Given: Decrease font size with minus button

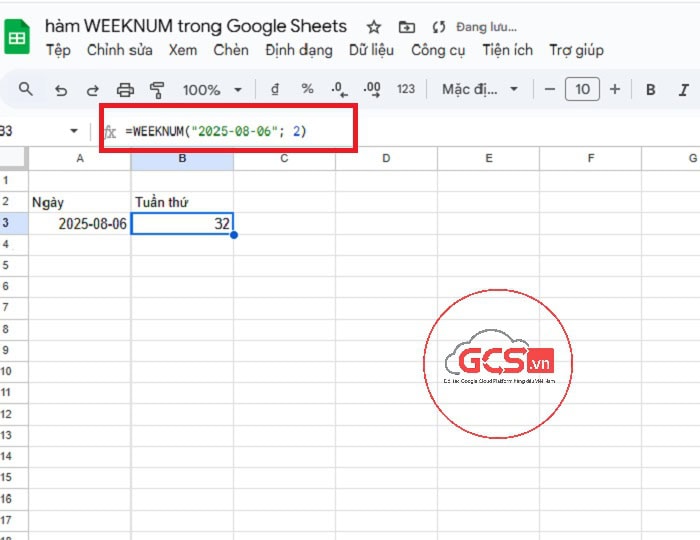Looking at the screenshot, I should click(x=549, y=90).
